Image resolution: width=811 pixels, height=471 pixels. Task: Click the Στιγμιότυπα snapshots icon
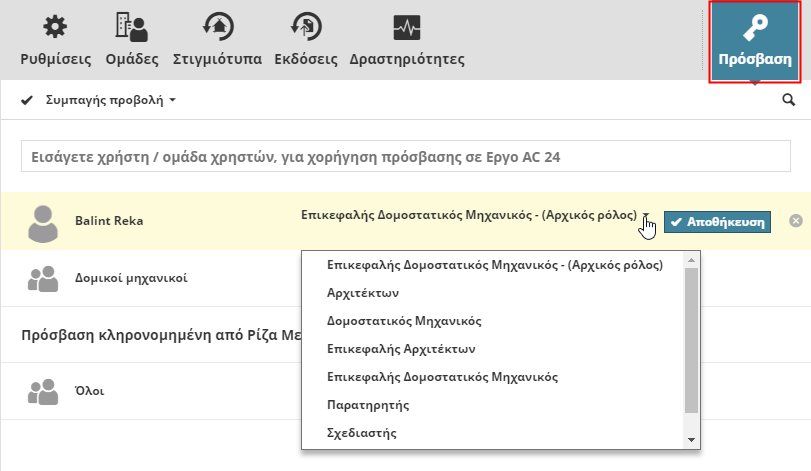pyautogui.click(x=217, y=28)
